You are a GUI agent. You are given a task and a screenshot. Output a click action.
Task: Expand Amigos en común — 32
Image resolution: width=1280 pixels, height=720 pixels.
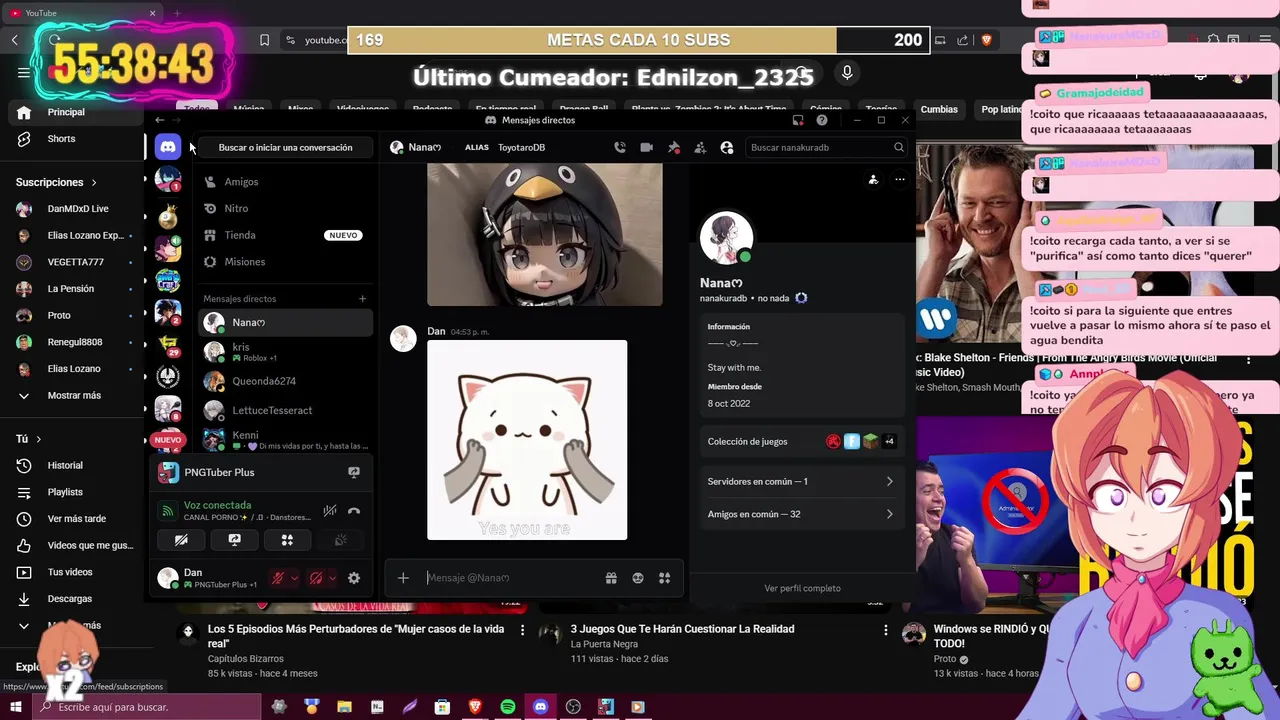800,514
